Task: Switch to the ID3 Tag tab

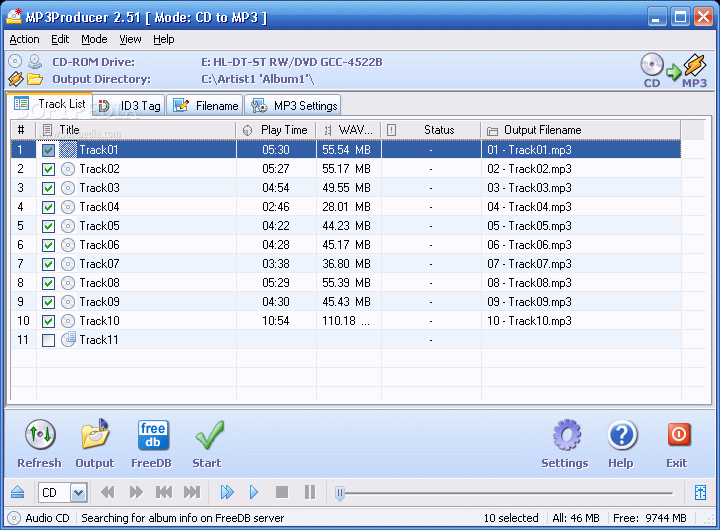Action: tap(129, 106)
